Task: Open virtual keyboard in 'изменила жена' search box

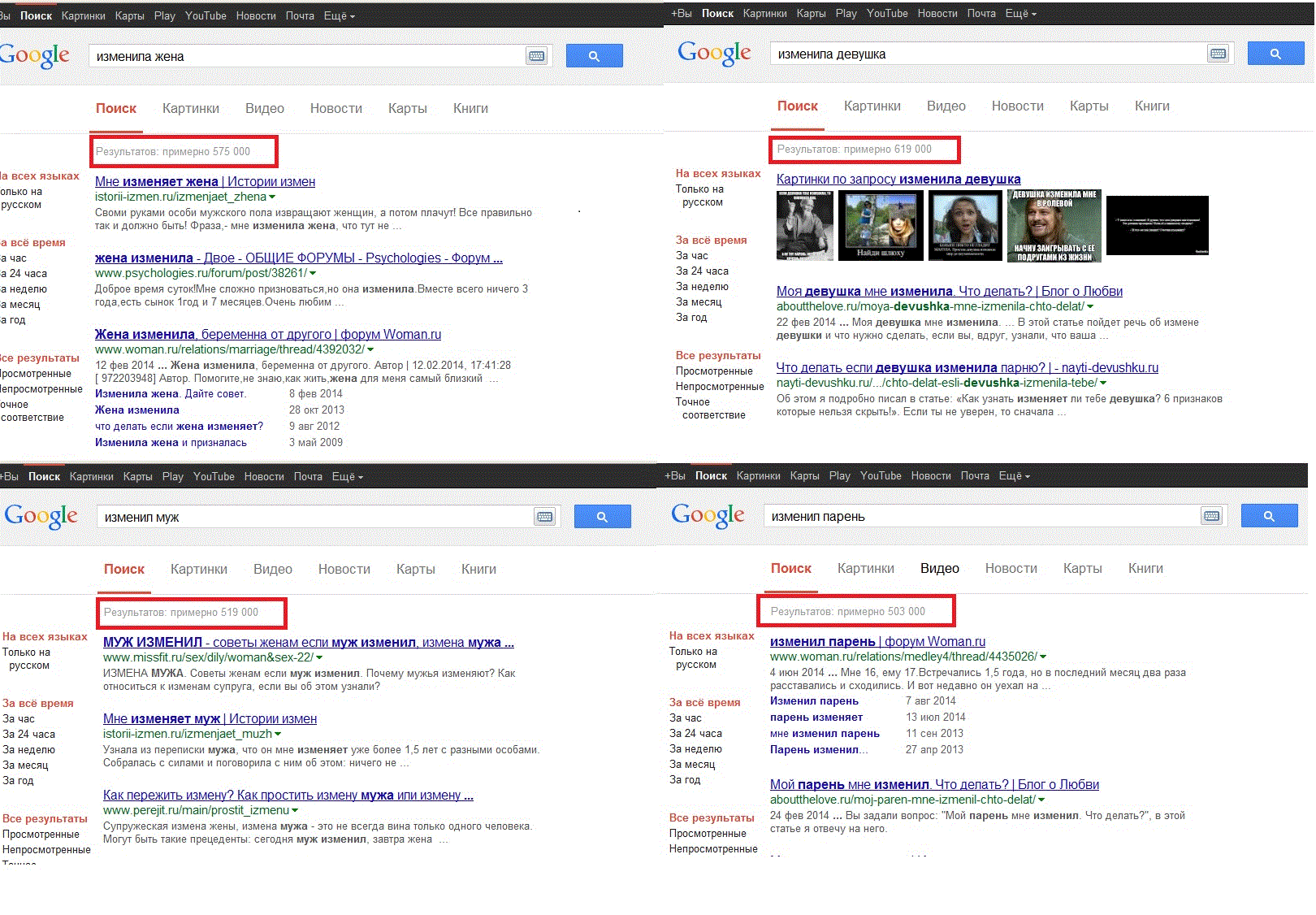Action: [x=536, y=56]
